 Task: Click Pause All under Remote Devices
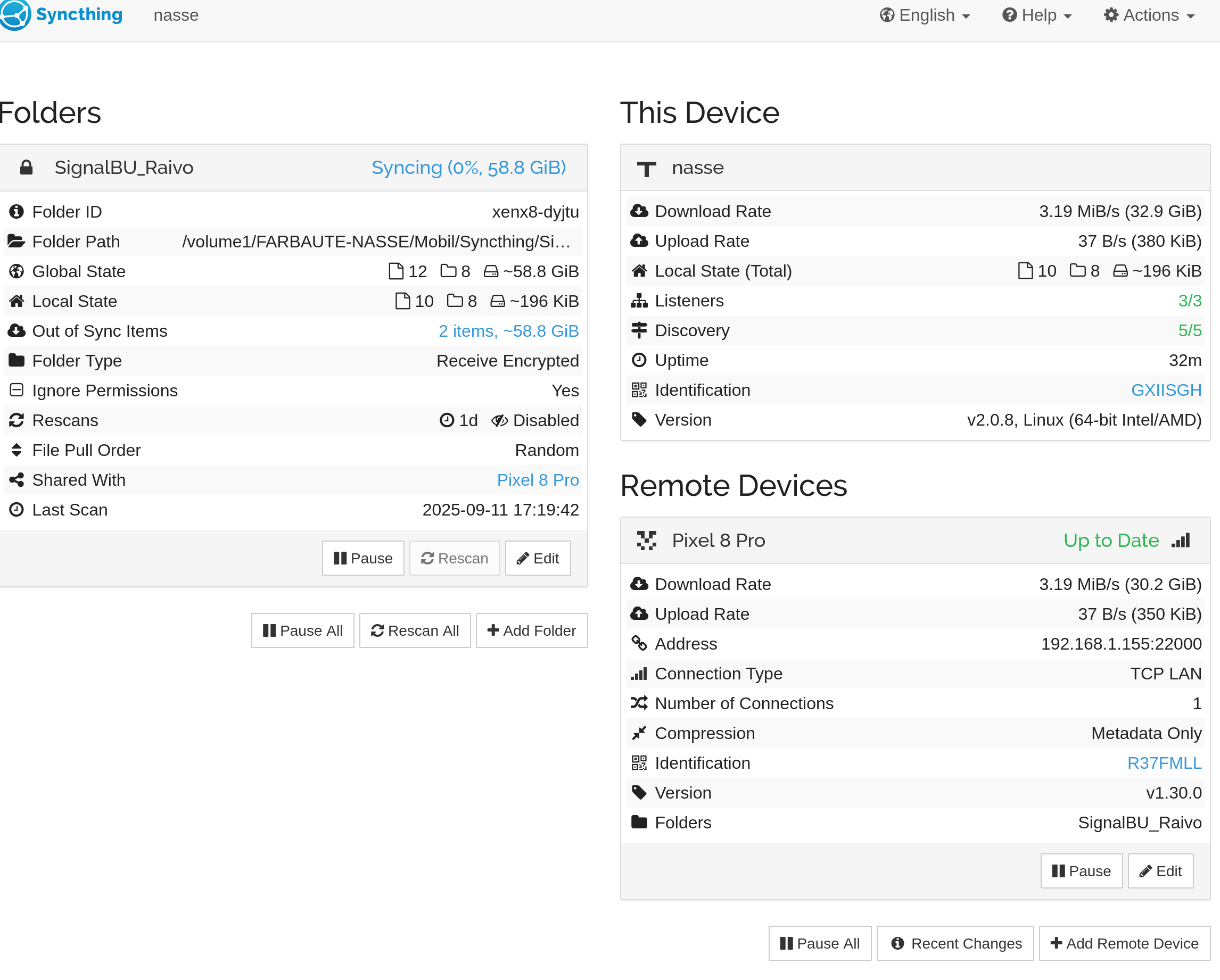pos(820,943)
